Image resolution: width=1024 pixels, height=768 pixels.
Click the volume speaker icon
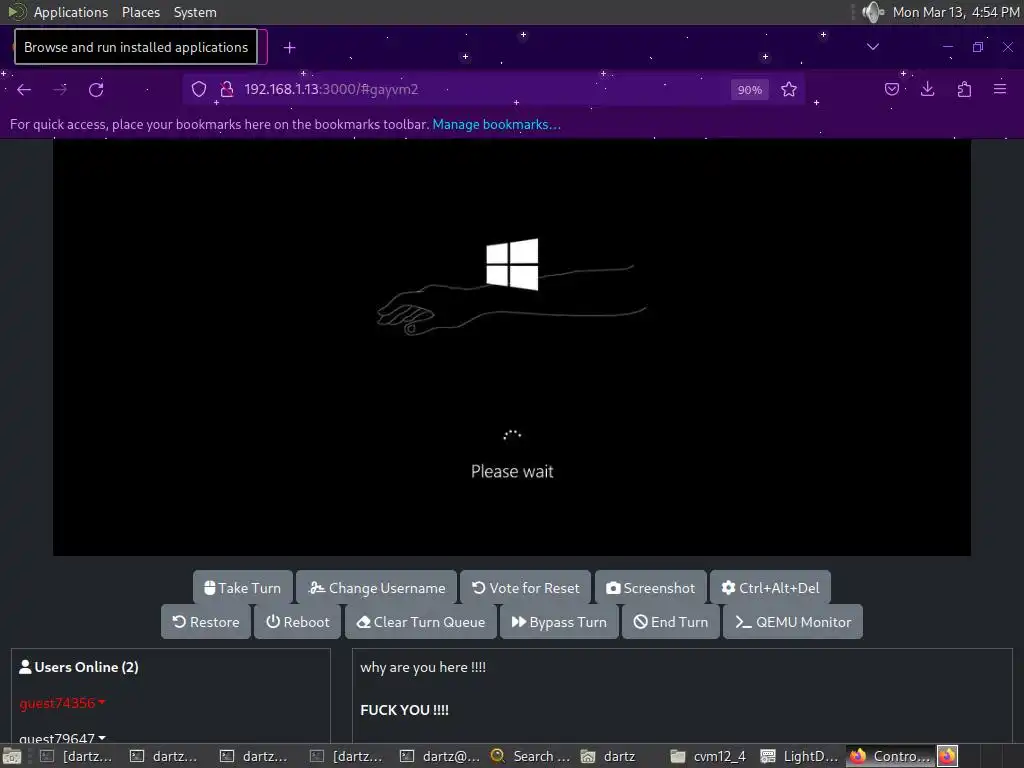(873, 12)
